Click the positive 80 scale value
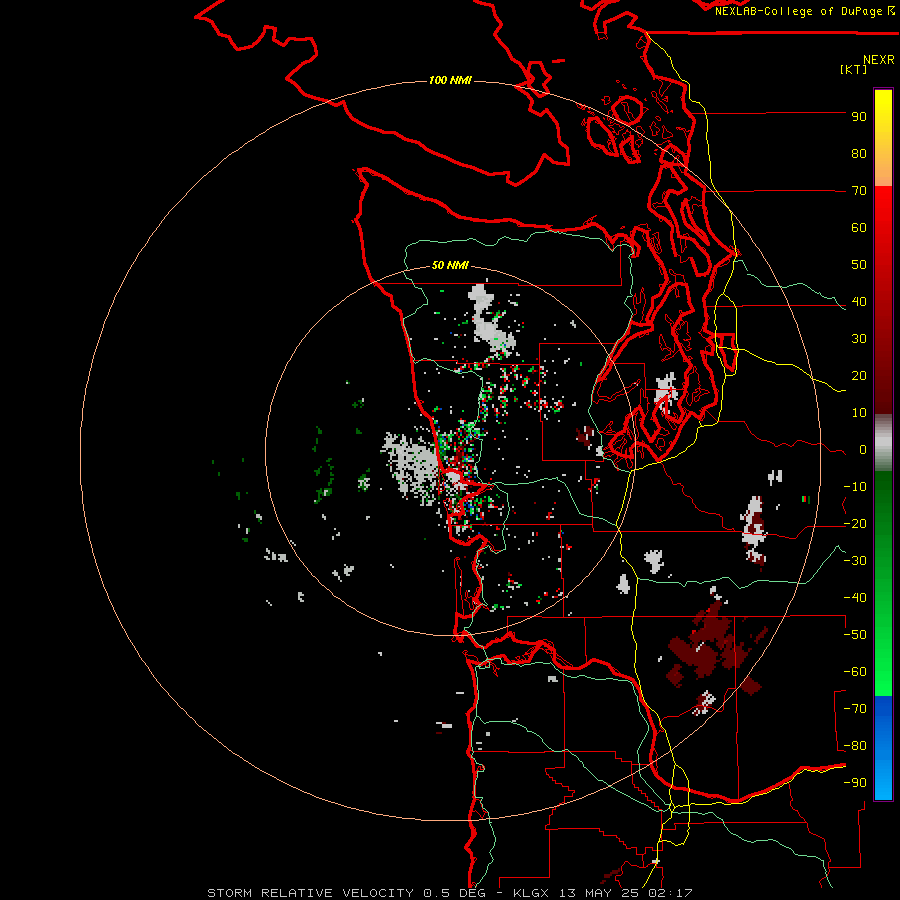The image size is (900, 900). 859,154
